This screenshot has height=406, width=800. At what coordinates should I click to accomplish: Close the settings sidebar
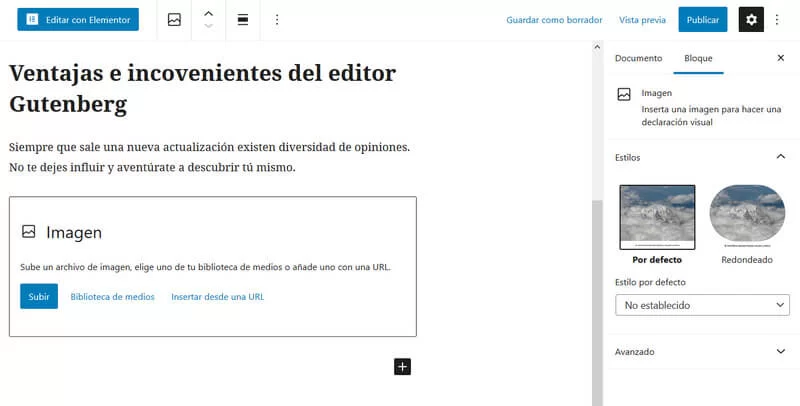781,58
